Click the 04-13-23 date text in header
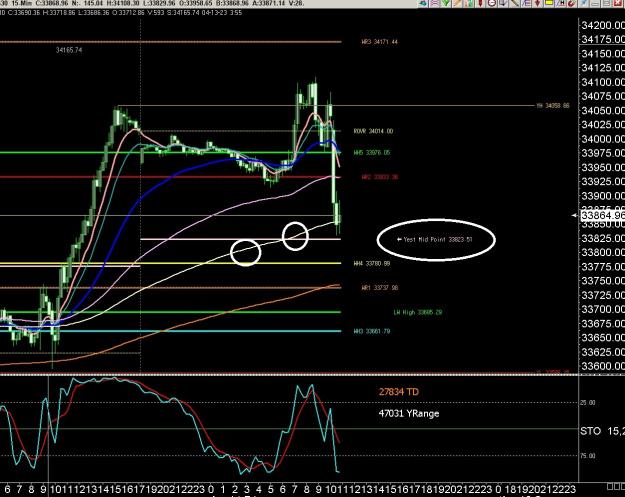Viewport: 625px width, 497px height. (x=216, y=12)
